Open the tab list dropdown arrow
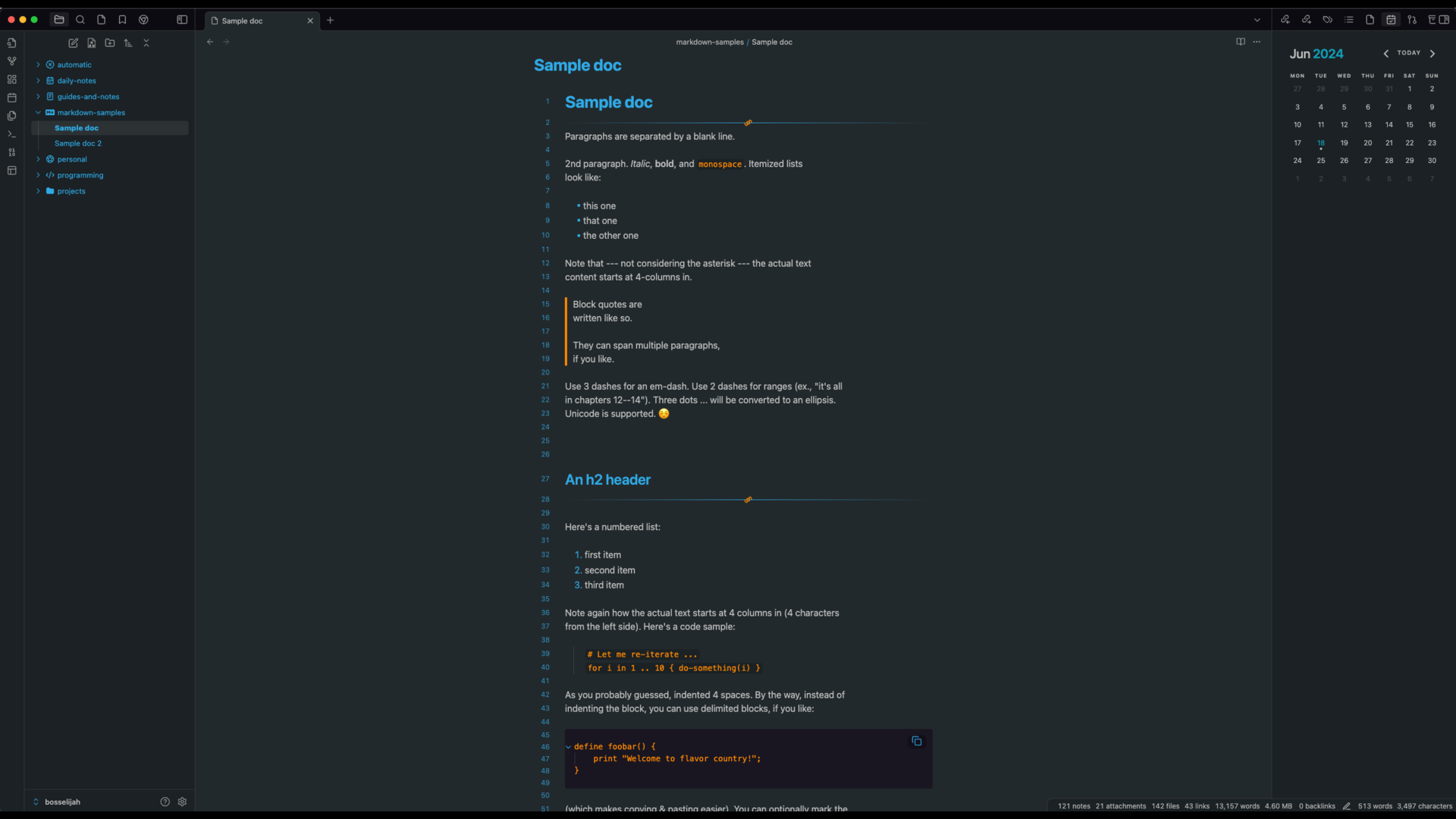Screen dimensions: 1456x819 point(1257,20)
